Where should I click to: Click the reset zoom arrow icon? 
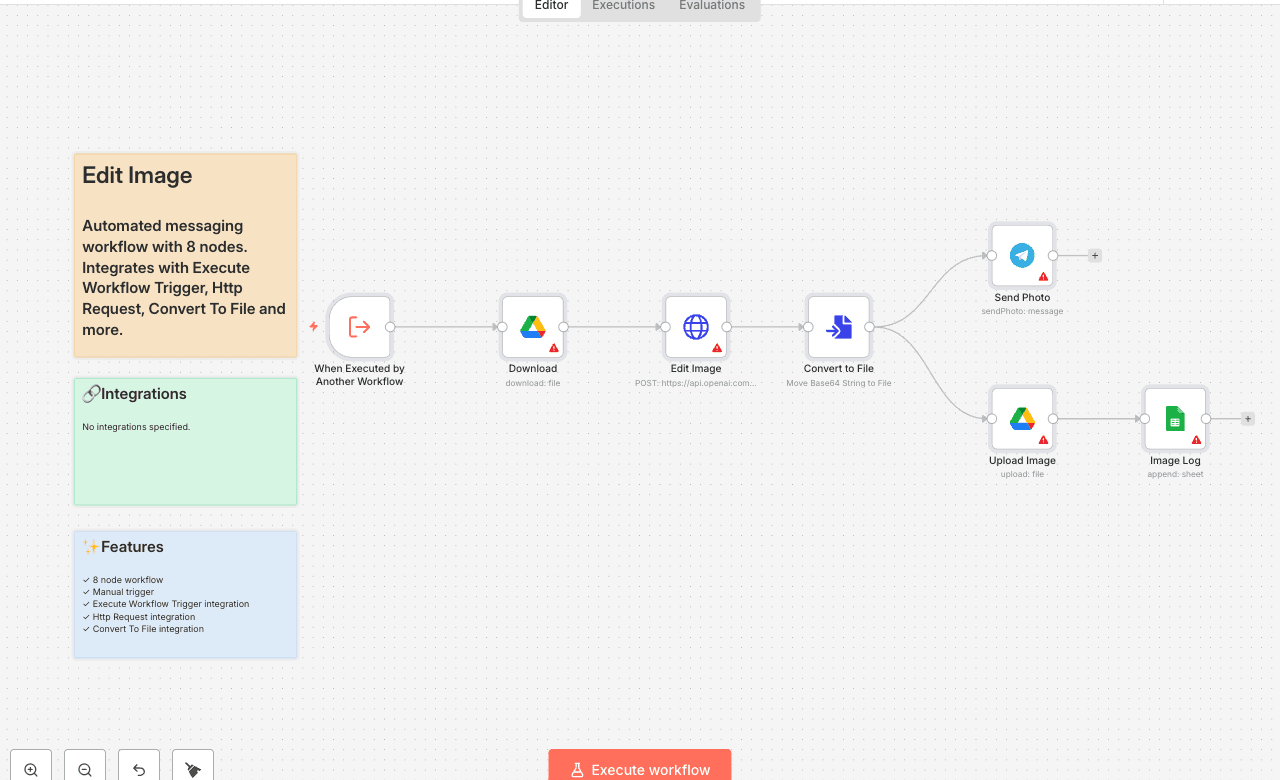click(139, 769)
